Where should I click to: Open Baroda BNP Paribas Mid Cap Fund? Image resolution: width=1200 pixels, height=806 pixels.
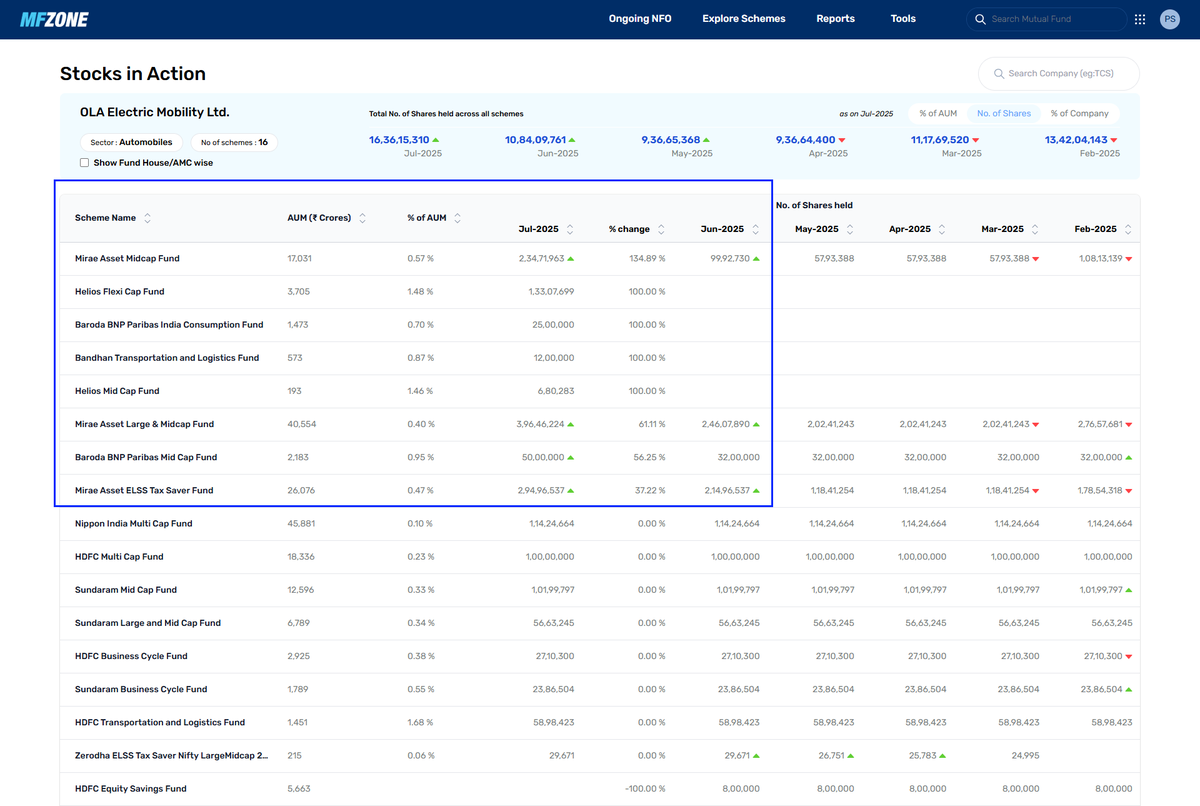tap(146, 457)
